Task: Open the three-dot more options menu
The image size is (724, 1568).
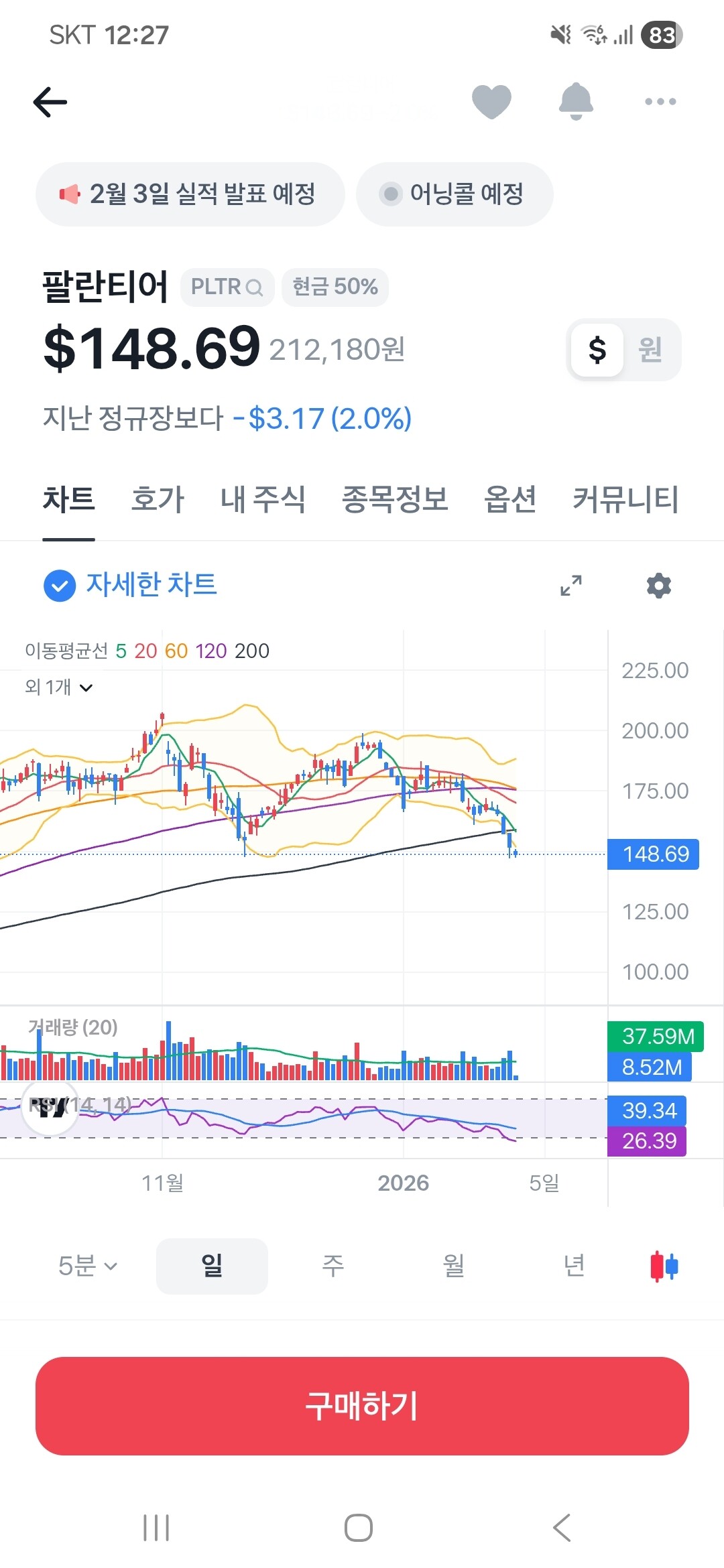Action: click(x=660, y=102)
